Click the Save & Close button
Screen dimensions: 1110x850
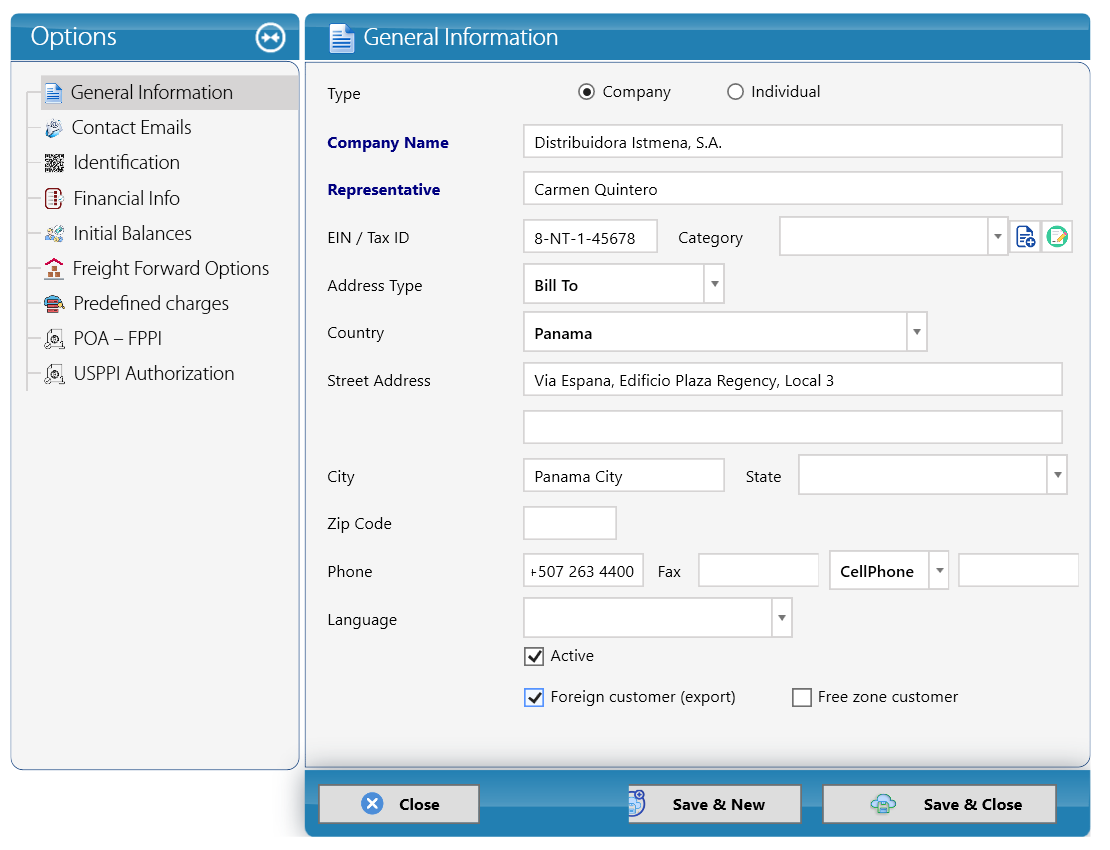[x=939, y=804]
